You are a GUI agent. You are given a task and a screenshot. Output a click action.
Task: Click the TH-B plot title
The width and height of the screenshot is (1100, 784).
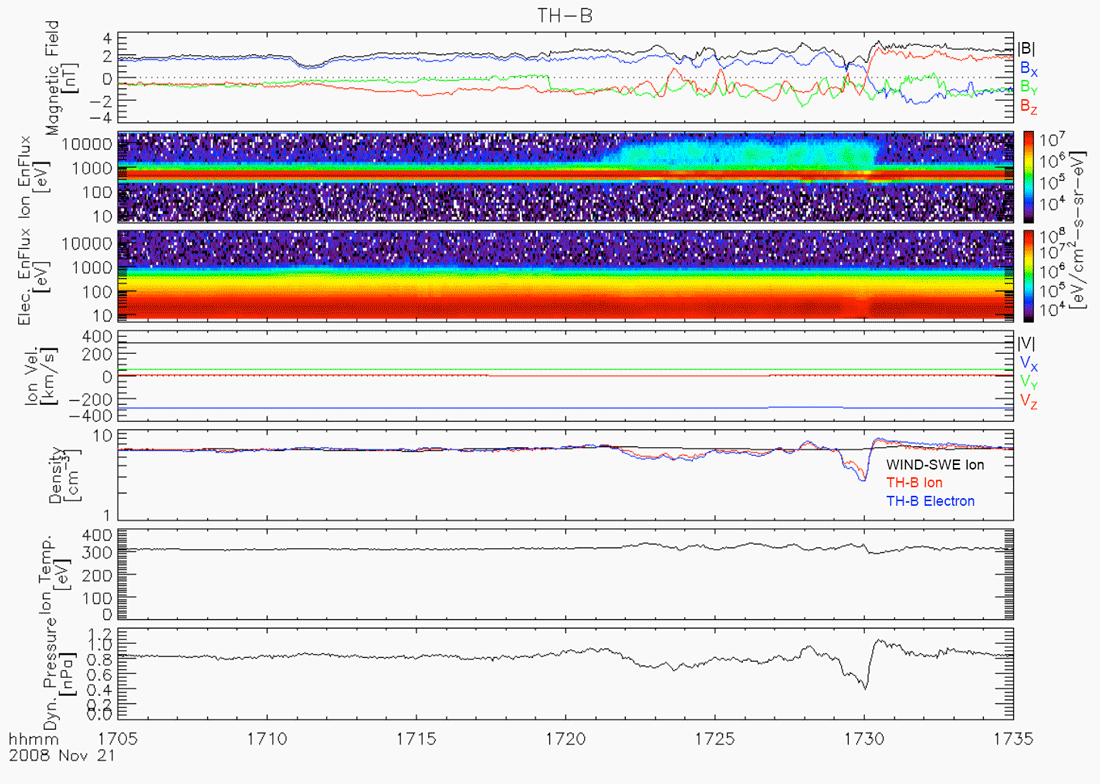pyautogui.click(x=566, y=13)
